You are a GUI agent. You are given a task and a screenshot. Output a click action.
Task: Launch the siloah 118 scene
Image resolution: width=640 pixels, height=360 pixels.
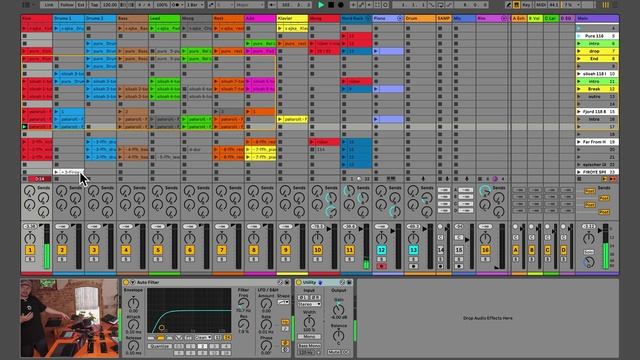[579, 74]
